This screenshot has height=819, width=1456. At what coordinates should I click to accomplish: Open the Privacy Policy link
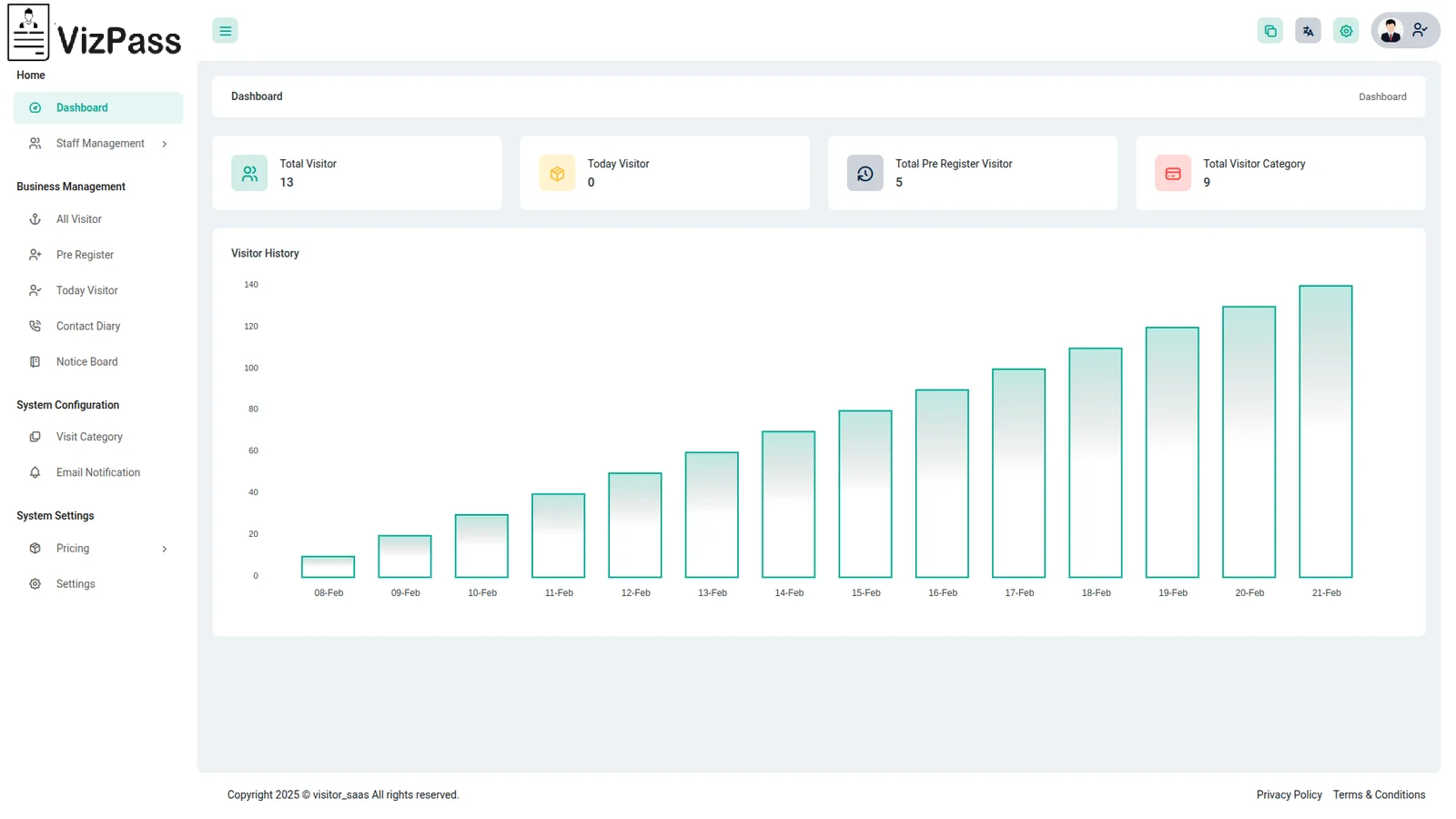(x=1289, y=794)
